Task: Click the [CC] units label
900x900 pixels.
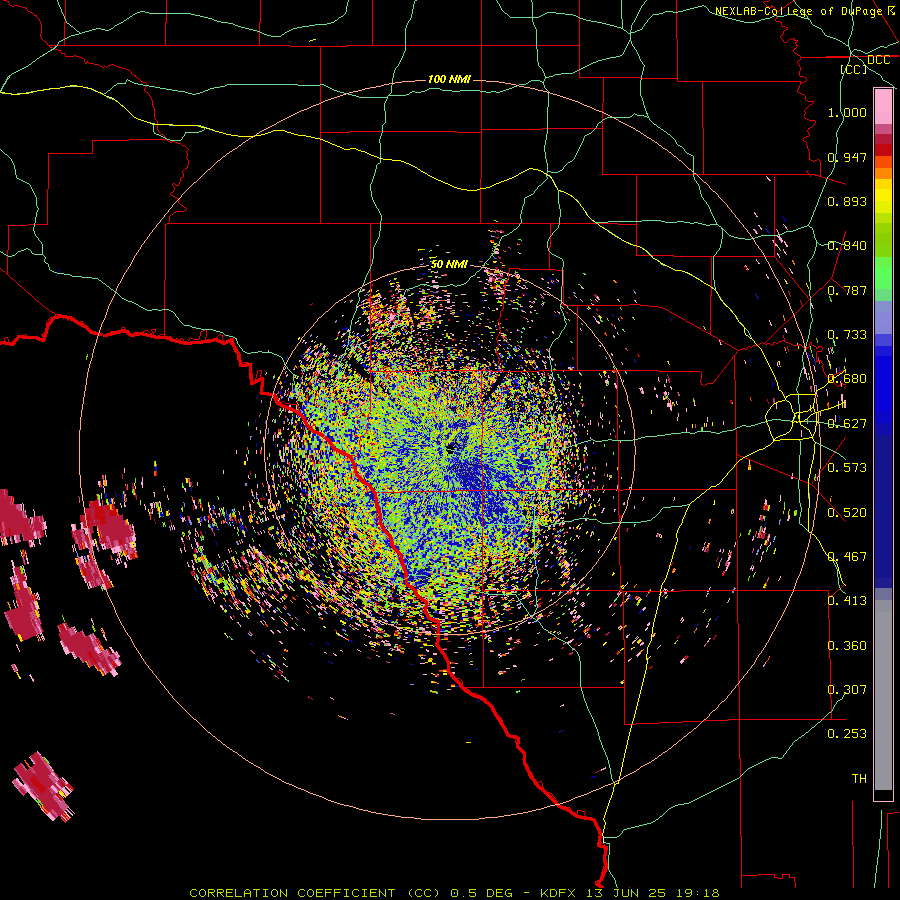Action: [x=854, y=69]
